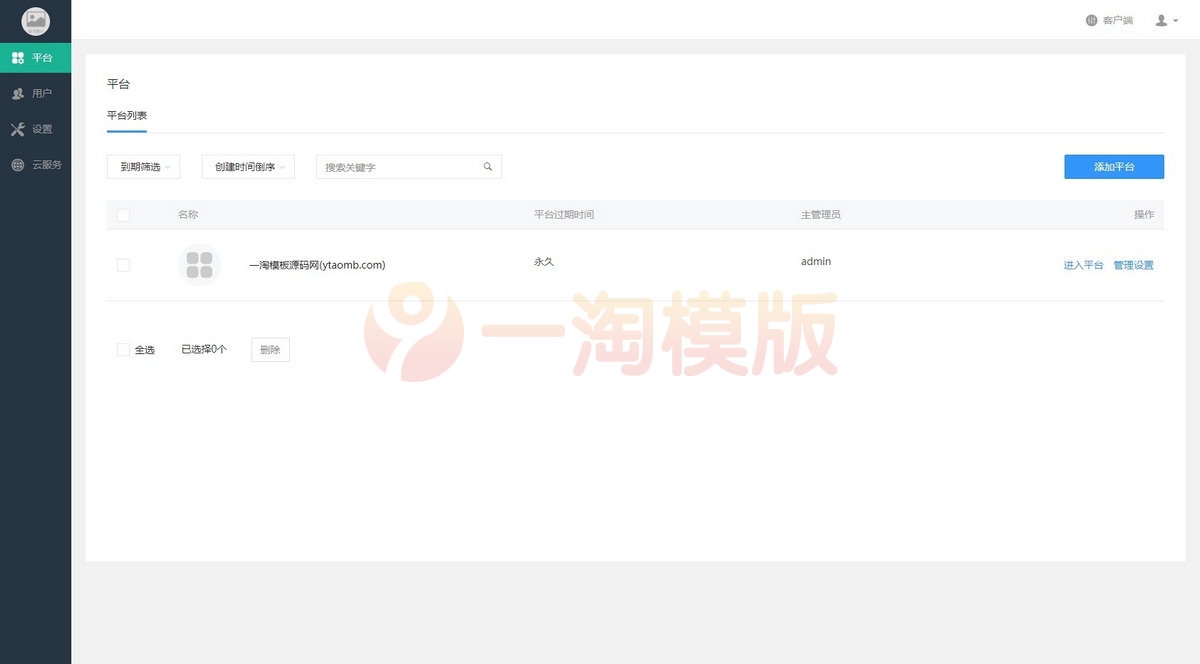The height and width of the screenshot is (664, 1200).
Task: Switch to the 平台列表 tab
Action: point(127,115)
